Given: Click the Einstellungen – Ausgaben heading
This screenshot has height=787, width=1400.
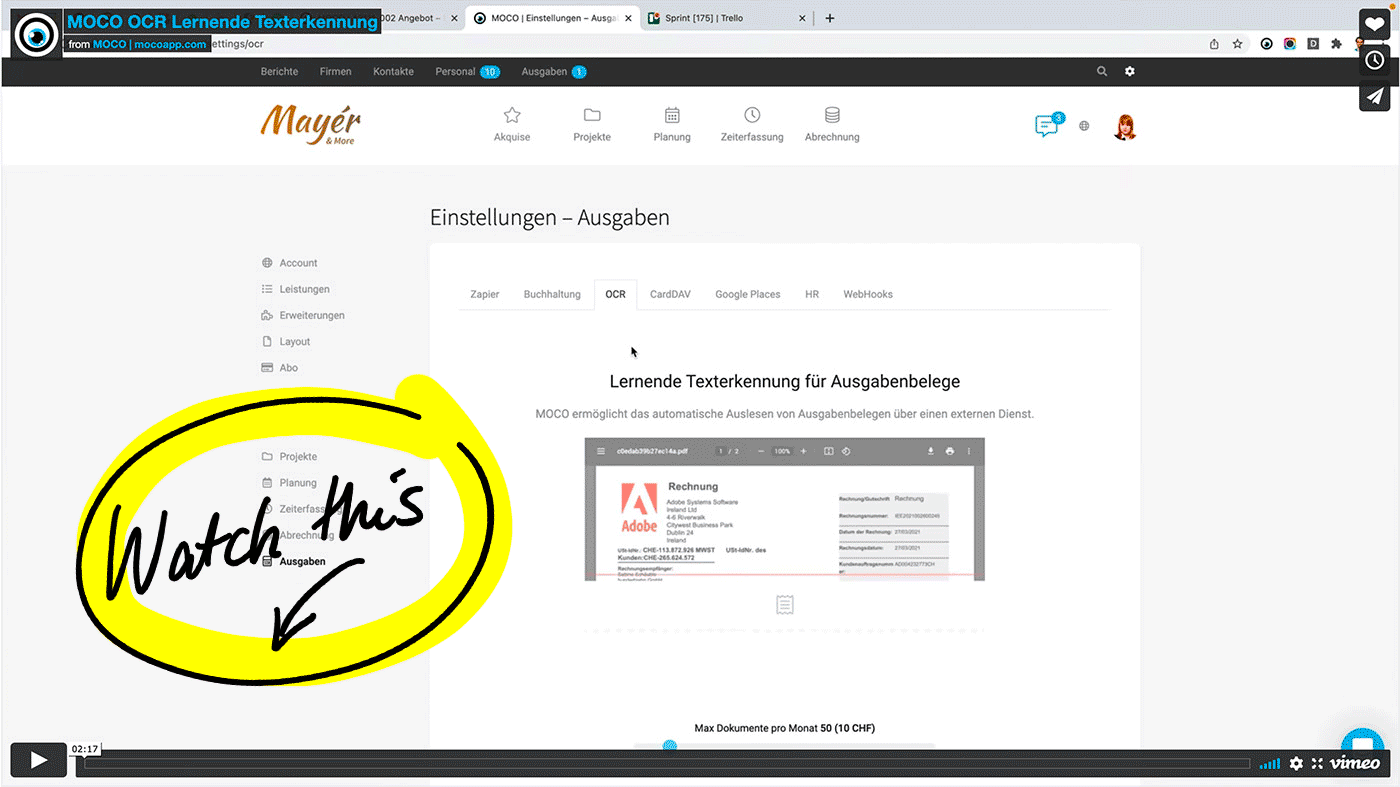Looking at the screenshot, I should click(x=550, y=217).
